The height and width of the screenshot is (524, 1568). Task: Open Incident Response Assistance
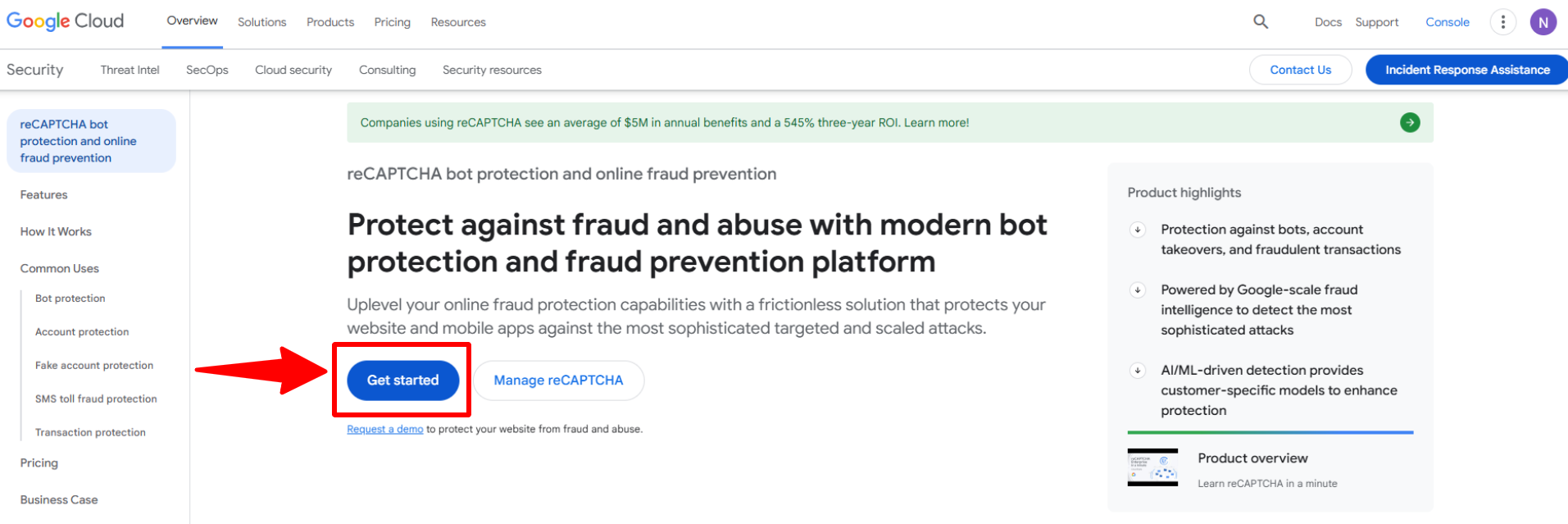(x=1467, y=70)
